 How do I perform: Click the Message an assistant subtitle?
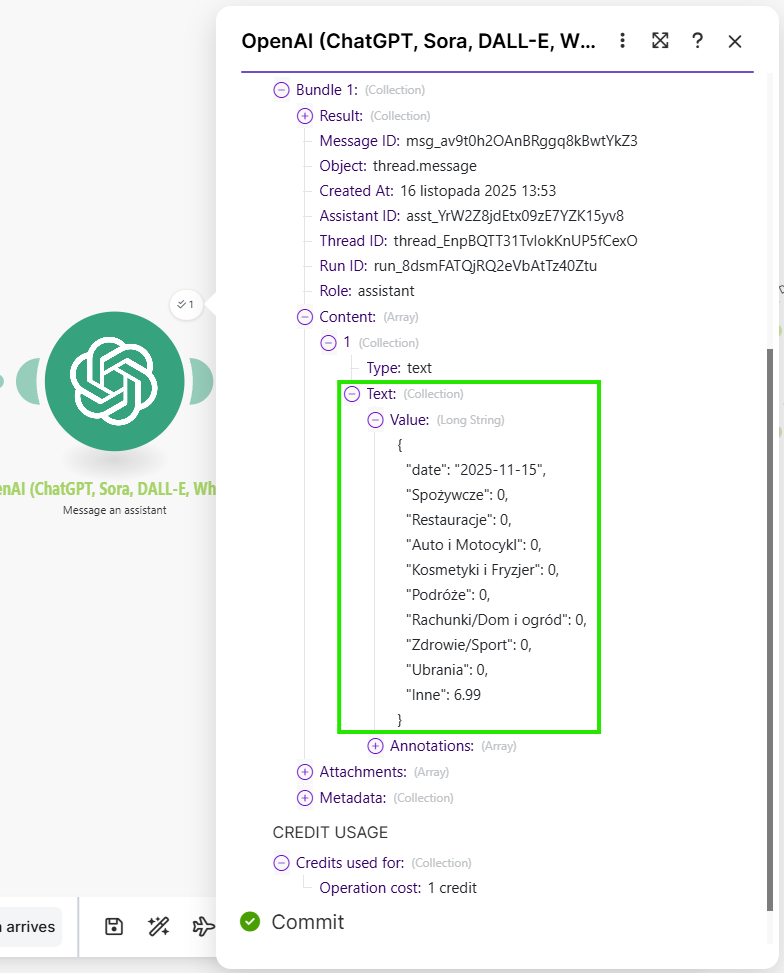[x=115, y=510]
